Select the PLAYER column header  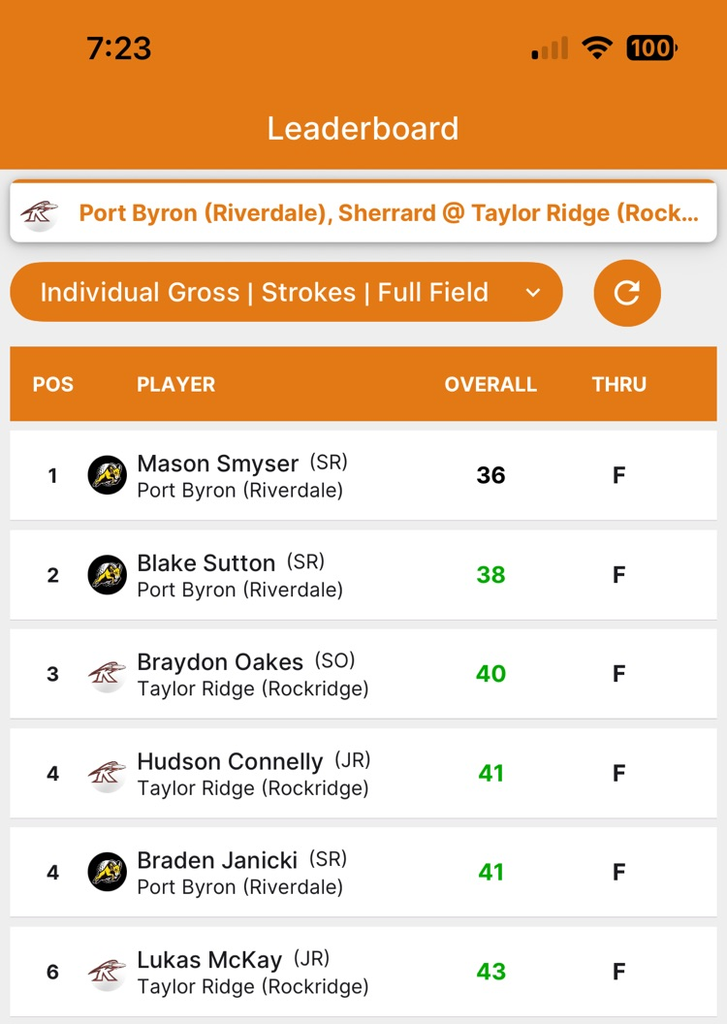pyautogui.click(x=176, y=384)
